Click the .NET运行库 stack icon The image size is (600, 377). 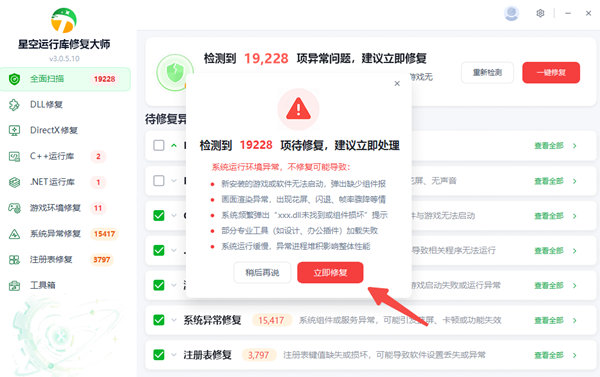click(x=14, y=182)
